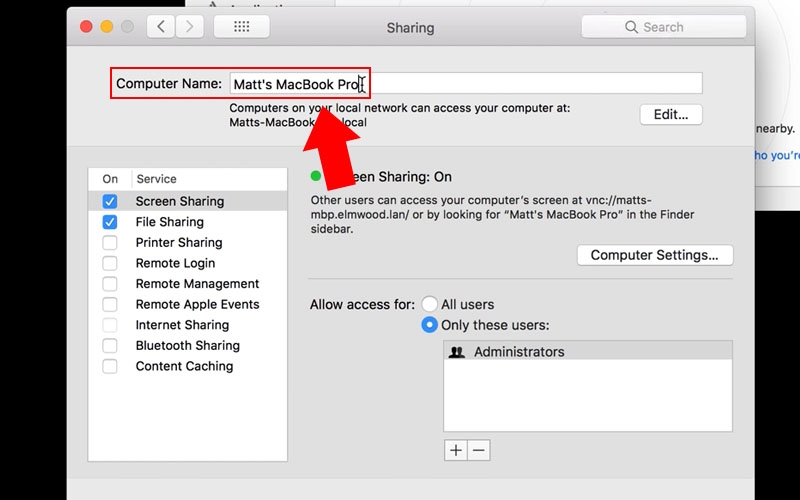The height and width of the screenshot is (500, 800).
Task: Enable the Remote Apple Events checkbox
Action: point(110,305)
